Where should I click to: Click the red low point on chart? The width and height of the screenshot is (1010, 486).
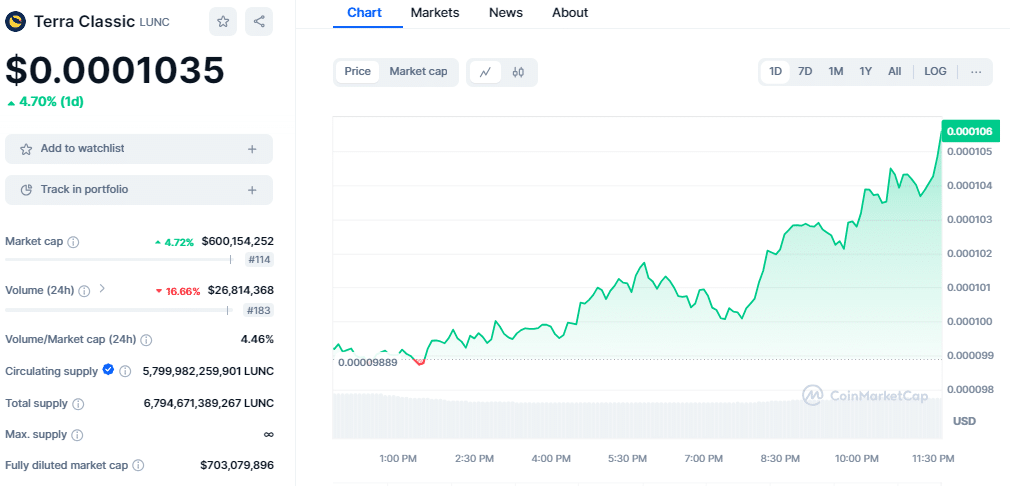coord(421,363)
